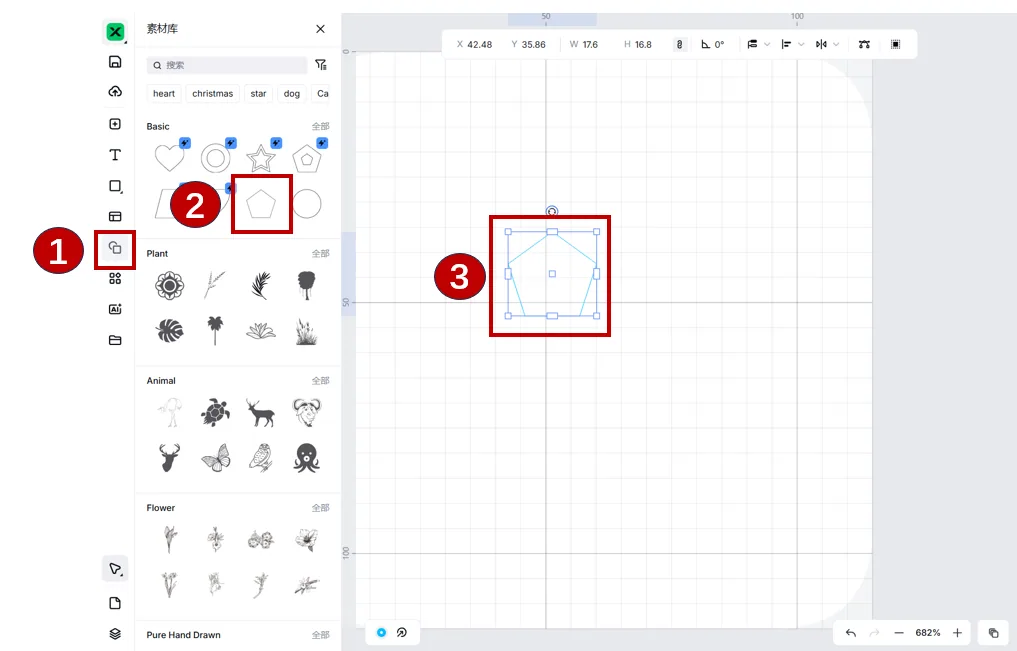Viewport: 1017px width, 651px height.
Task: Toggle the aspect ratio lock
Action: coord(679,44)
